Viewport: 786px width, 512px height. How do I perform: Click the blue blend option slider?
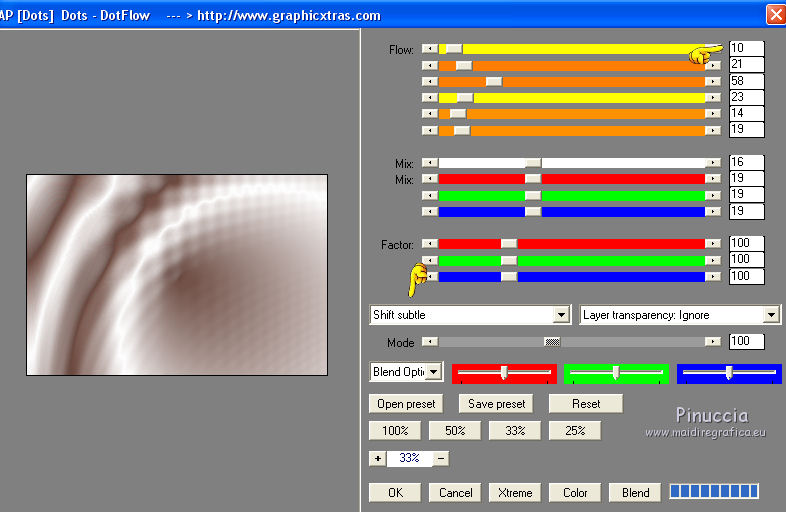(729, 374)
